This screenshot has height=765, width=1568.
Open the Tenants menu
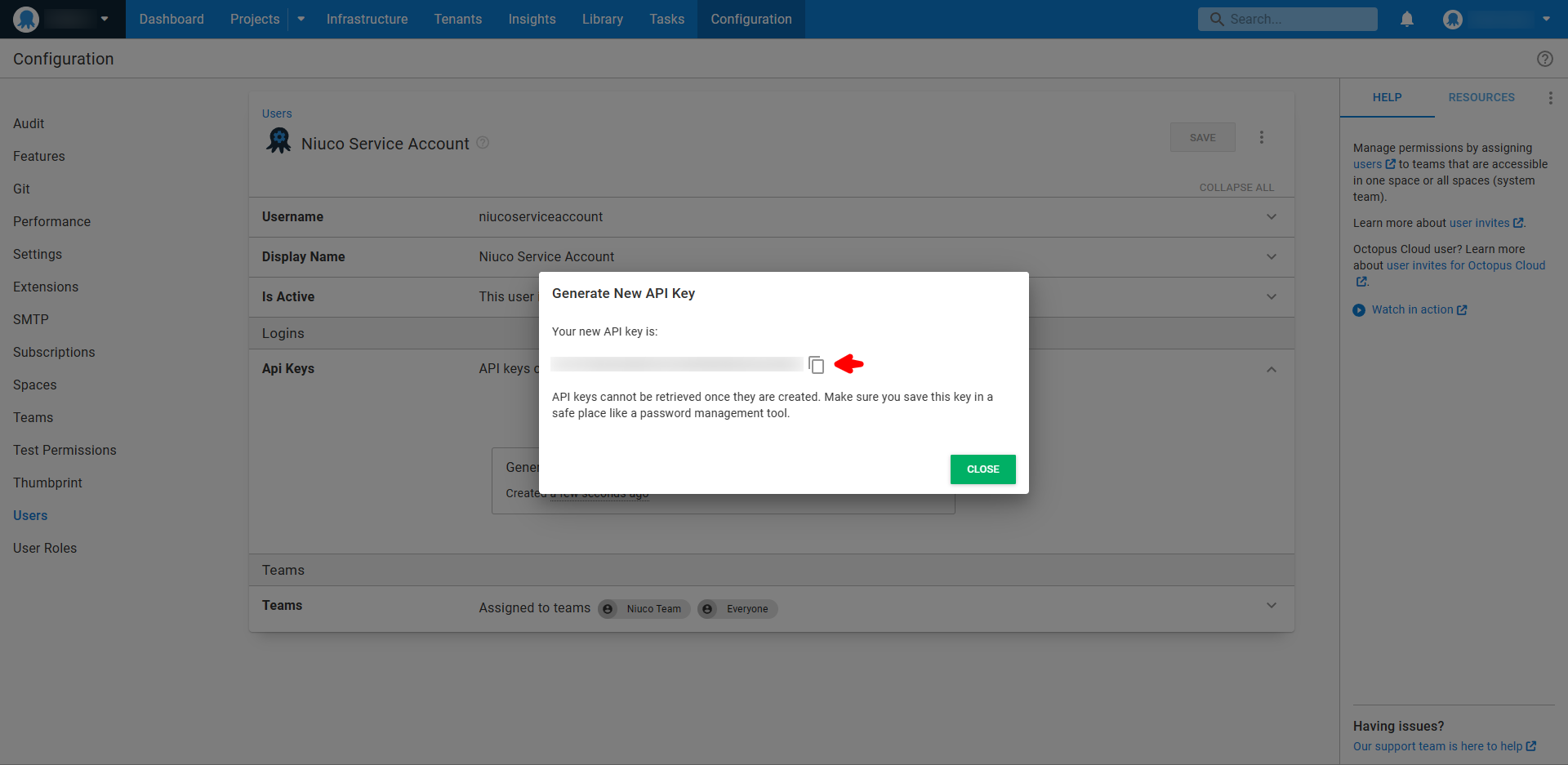(x=458, y=19)
